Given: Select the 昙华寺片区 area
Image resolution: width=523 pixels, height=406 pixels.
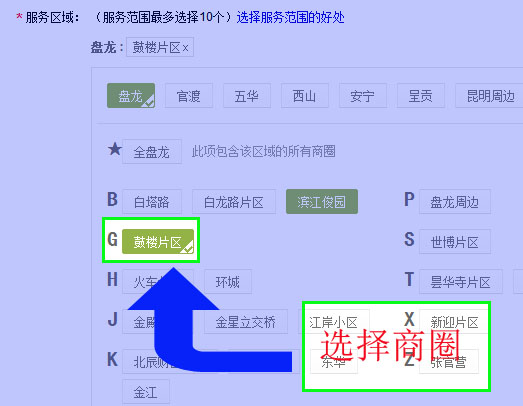Looking at the screenshot, I should tap(461, 282).
